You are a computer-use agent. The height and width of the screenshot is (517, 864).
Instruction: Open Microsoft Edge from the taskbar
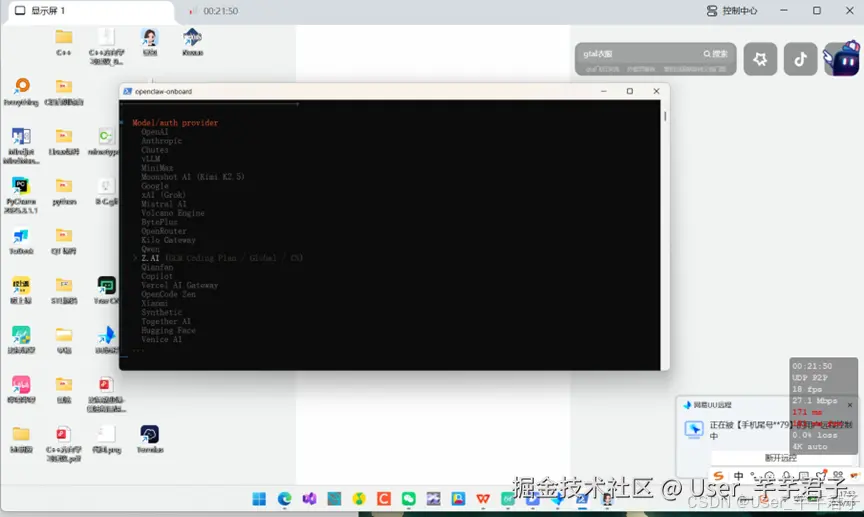point(284,499)
